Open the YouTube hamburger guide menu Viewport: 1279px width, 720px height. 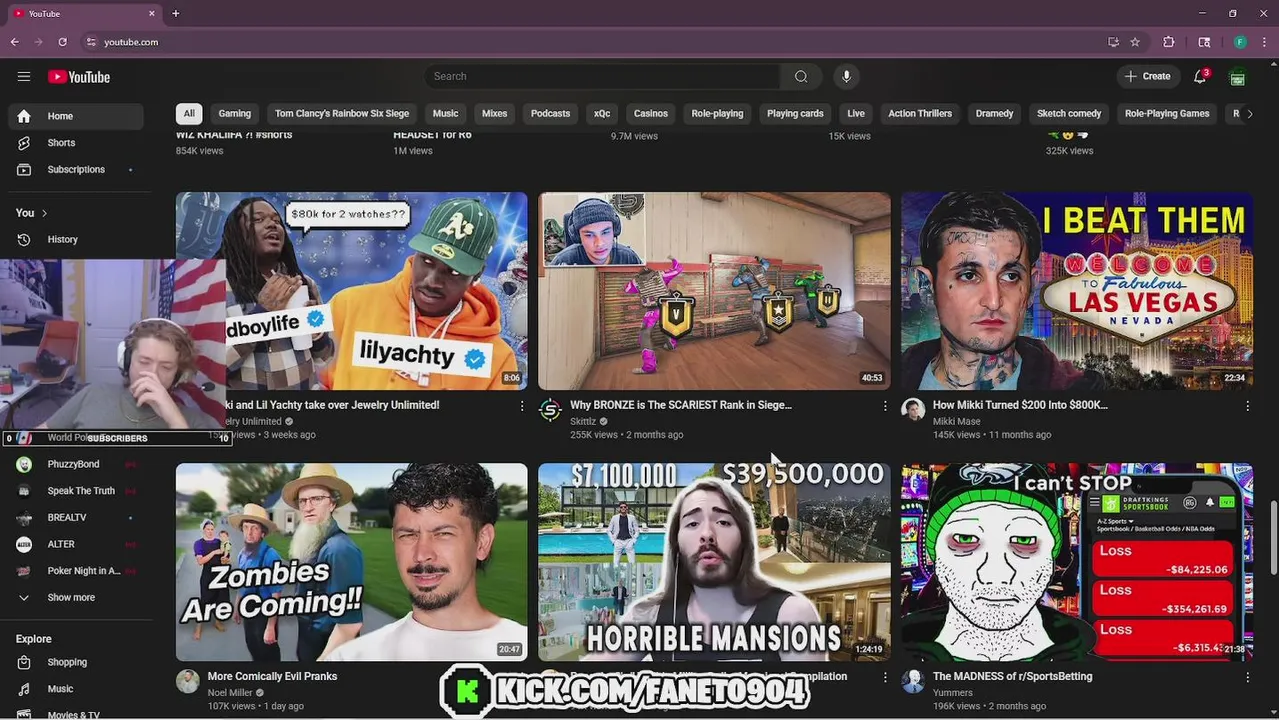pyautogui.click(x=24, y=77)
